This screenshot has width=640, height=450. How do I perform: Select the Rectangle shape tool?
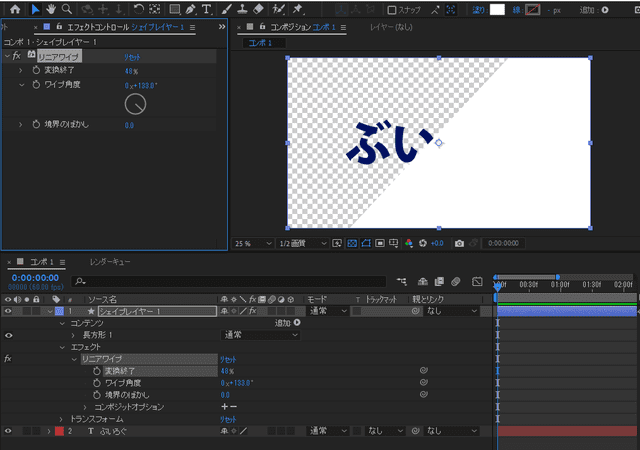tap(174, 9)
